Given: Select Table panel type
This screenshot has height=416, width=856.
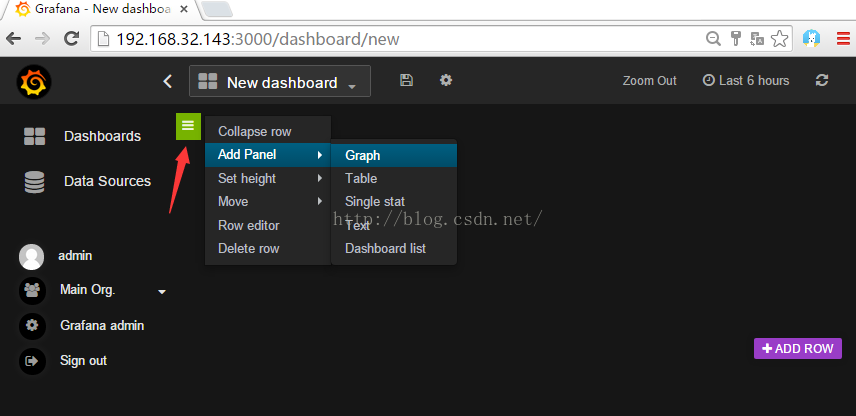Looking at the screenshot, I should click(394, 179).
